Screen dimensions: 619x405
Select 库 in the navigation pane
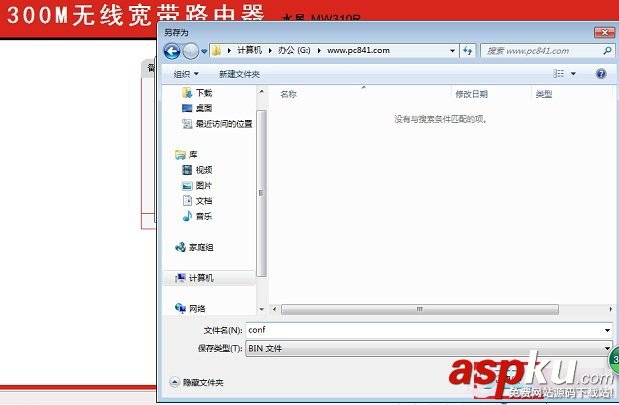point(193,154)
